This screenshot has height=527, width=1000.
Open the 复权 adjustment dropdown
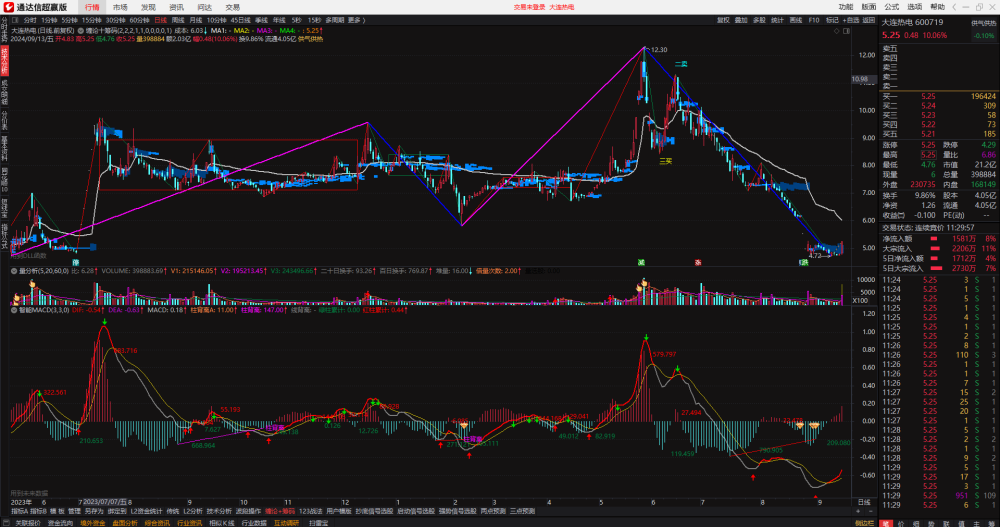pos(723,20)
